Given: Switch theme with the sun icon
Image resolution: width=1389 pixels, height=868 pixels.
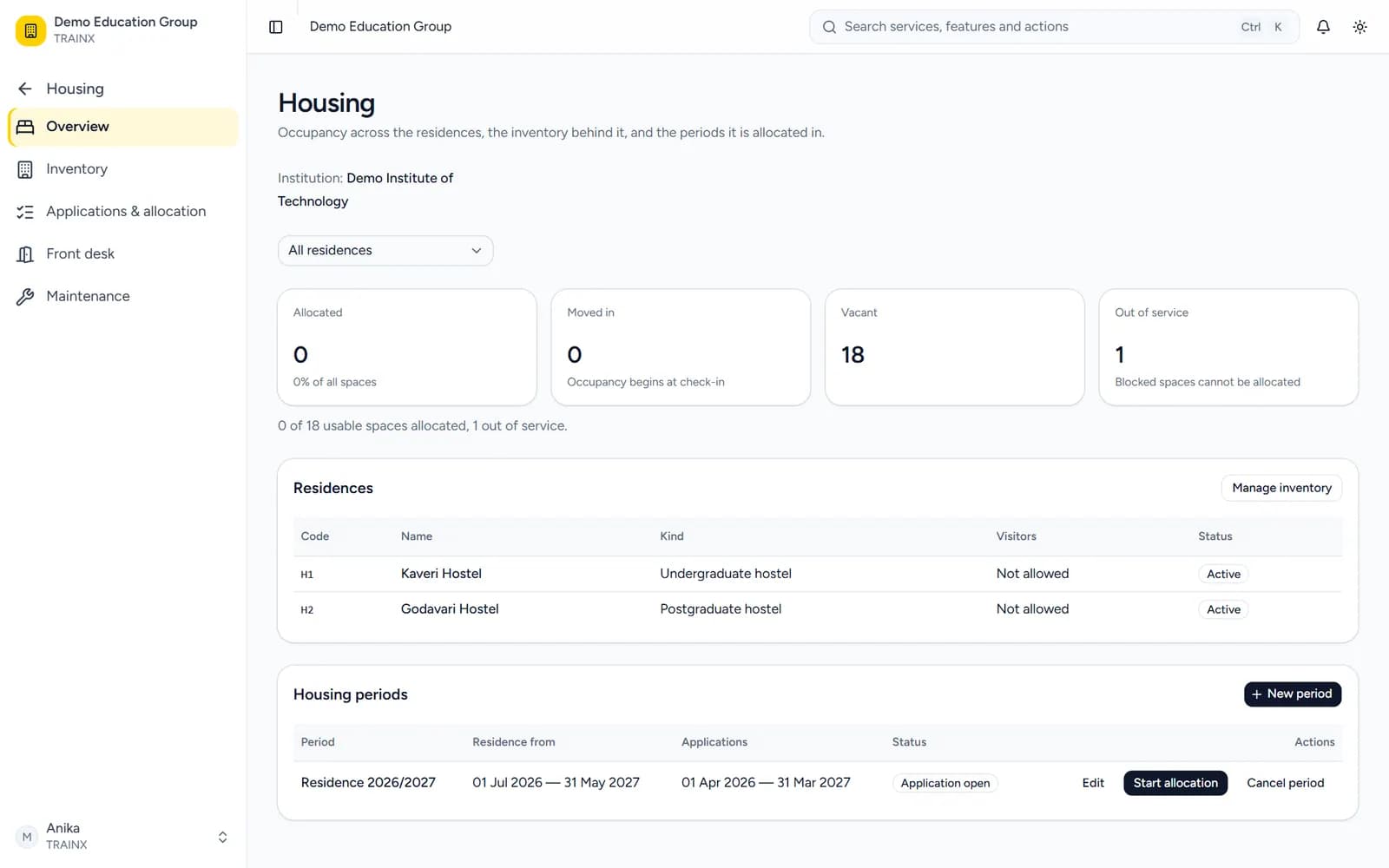Looking at the screenshot, I should pyautogui.click(x=1360, y=27).
